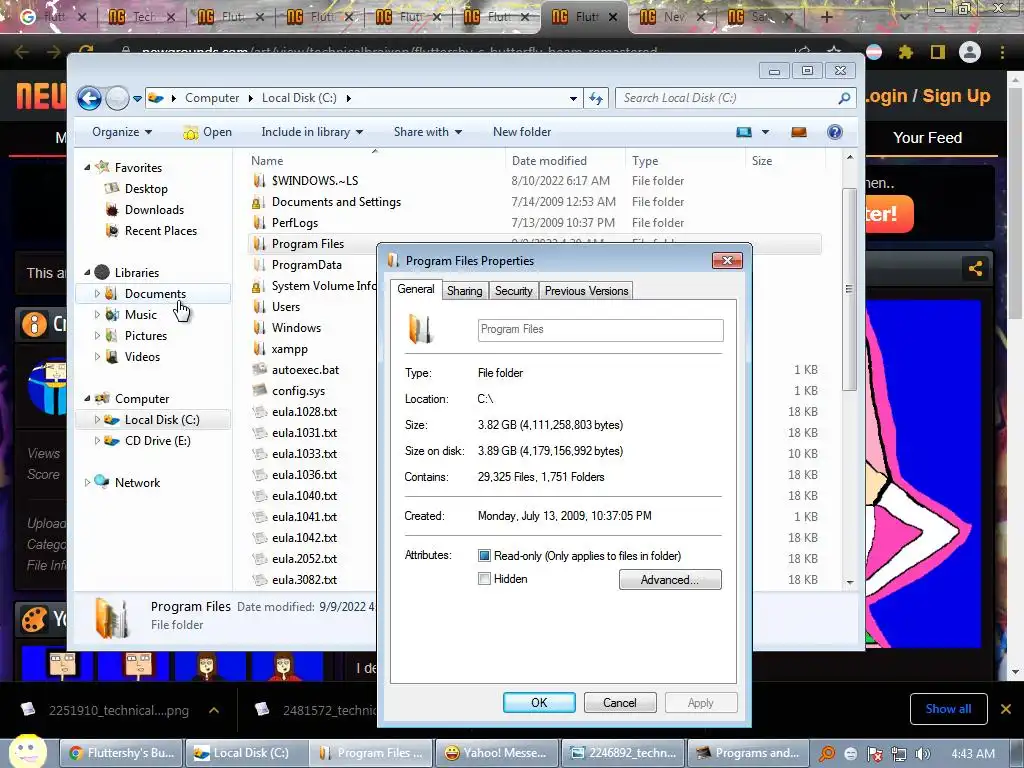Viewport: 1024px width, 768px height.
Task: Switch to the Sharing tab
Action: pos(464,291)
